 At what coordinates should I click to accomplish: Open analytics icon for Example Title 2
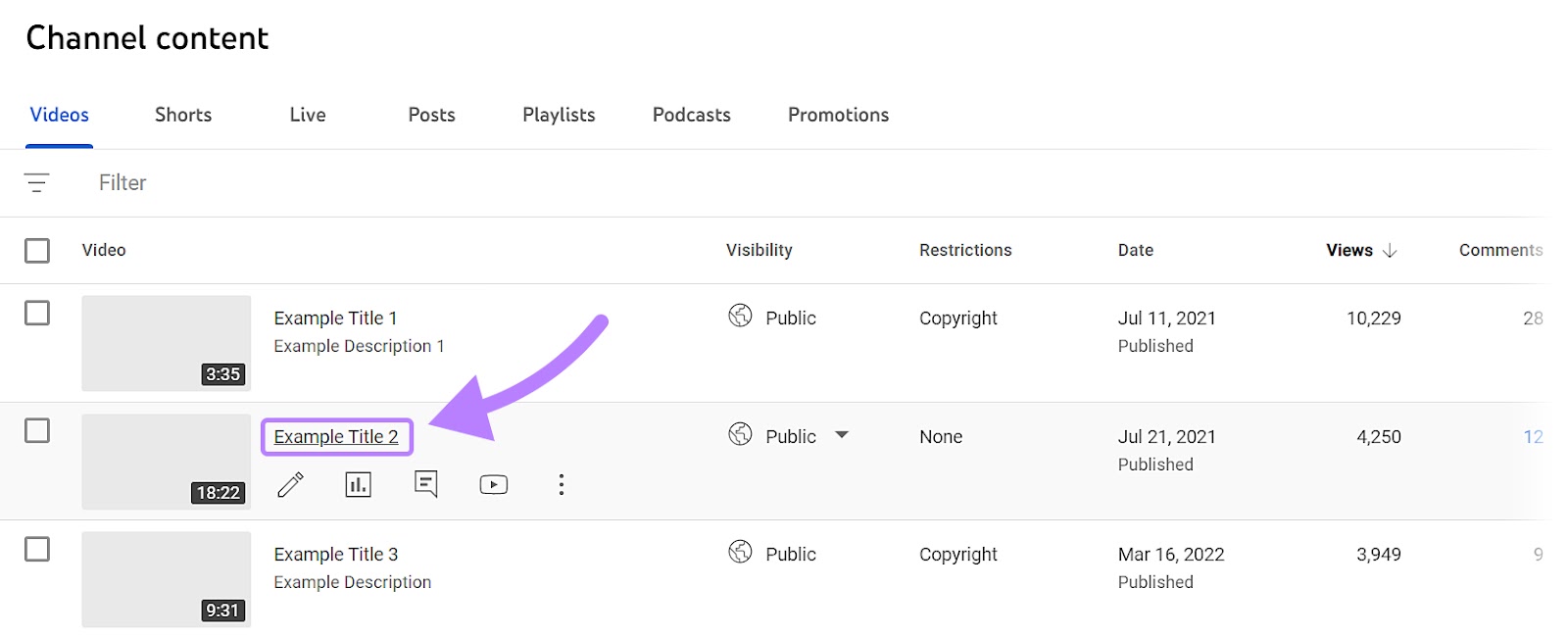358,484
